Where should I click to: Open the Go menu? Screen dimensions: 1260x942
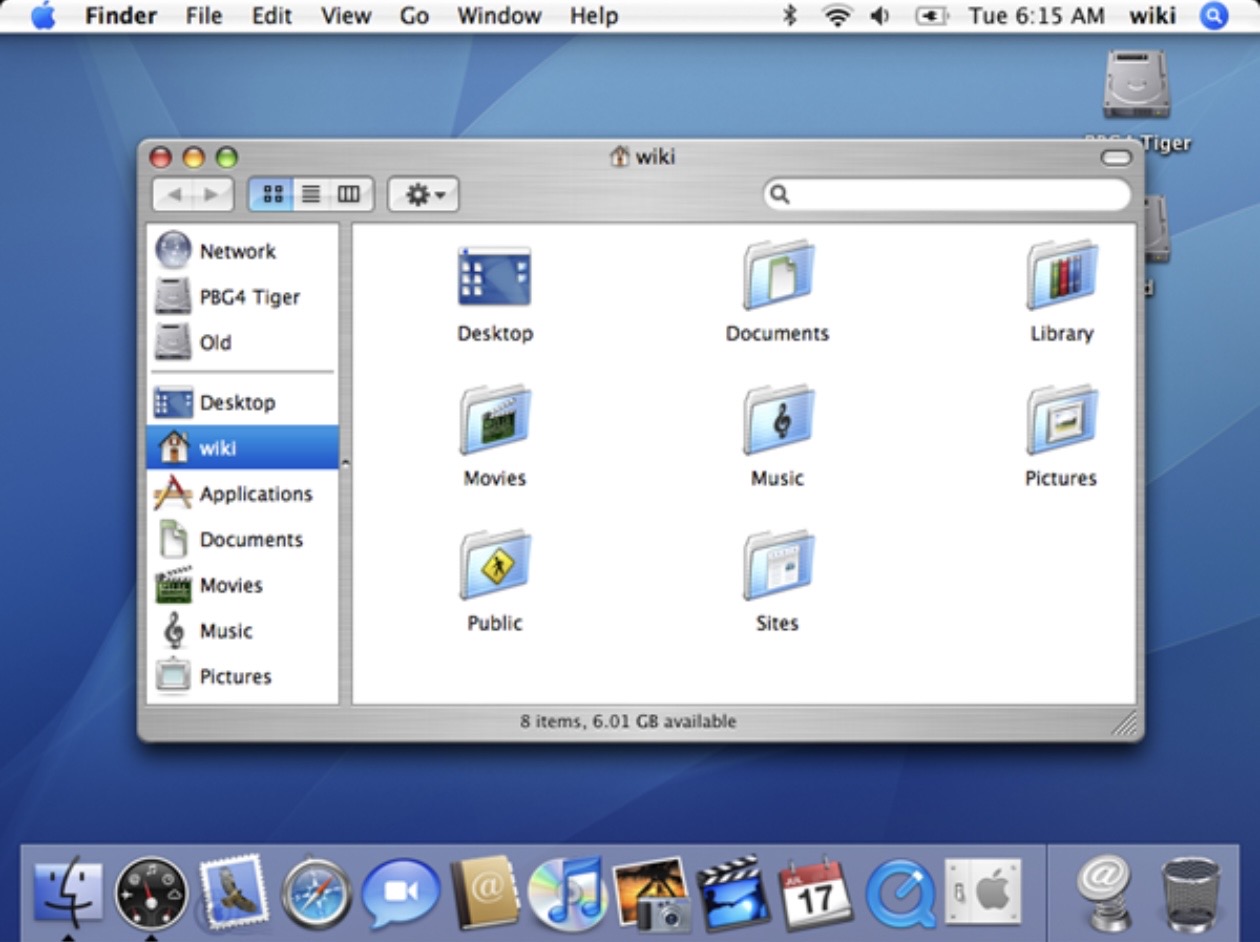coord(414,16)
